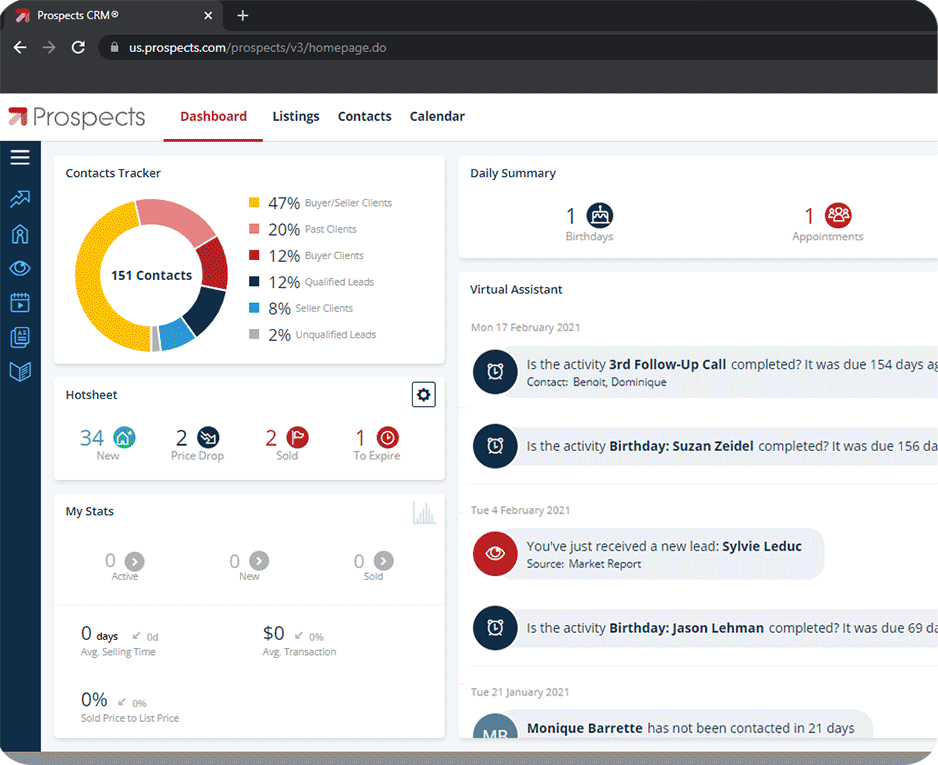938x765 pixels.
Task: Switch to the Listings tab
Action: click(296, 116)
